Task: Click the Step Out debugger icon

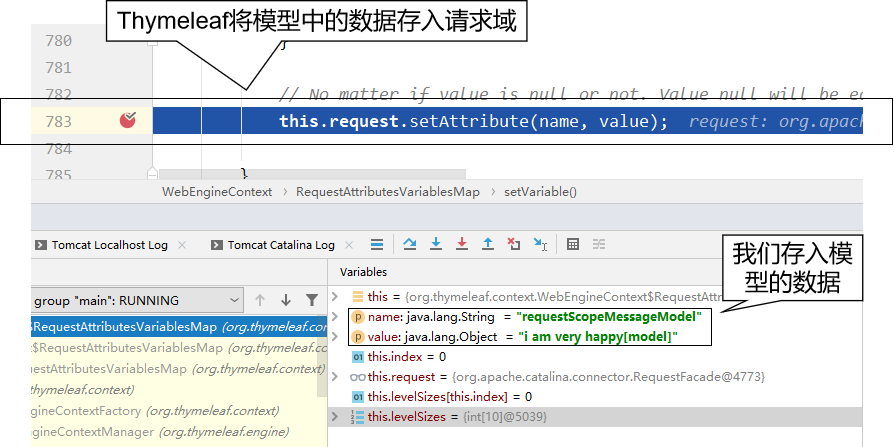Action: (x=488, y=244)
